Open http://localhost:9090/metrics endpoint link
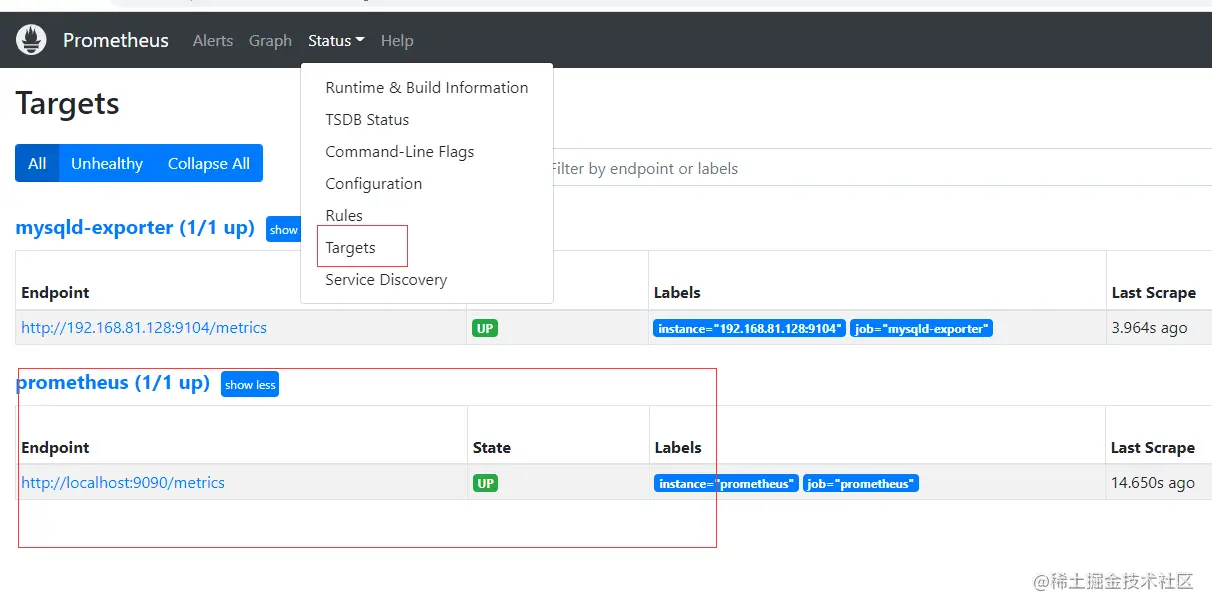 point(123,483)
